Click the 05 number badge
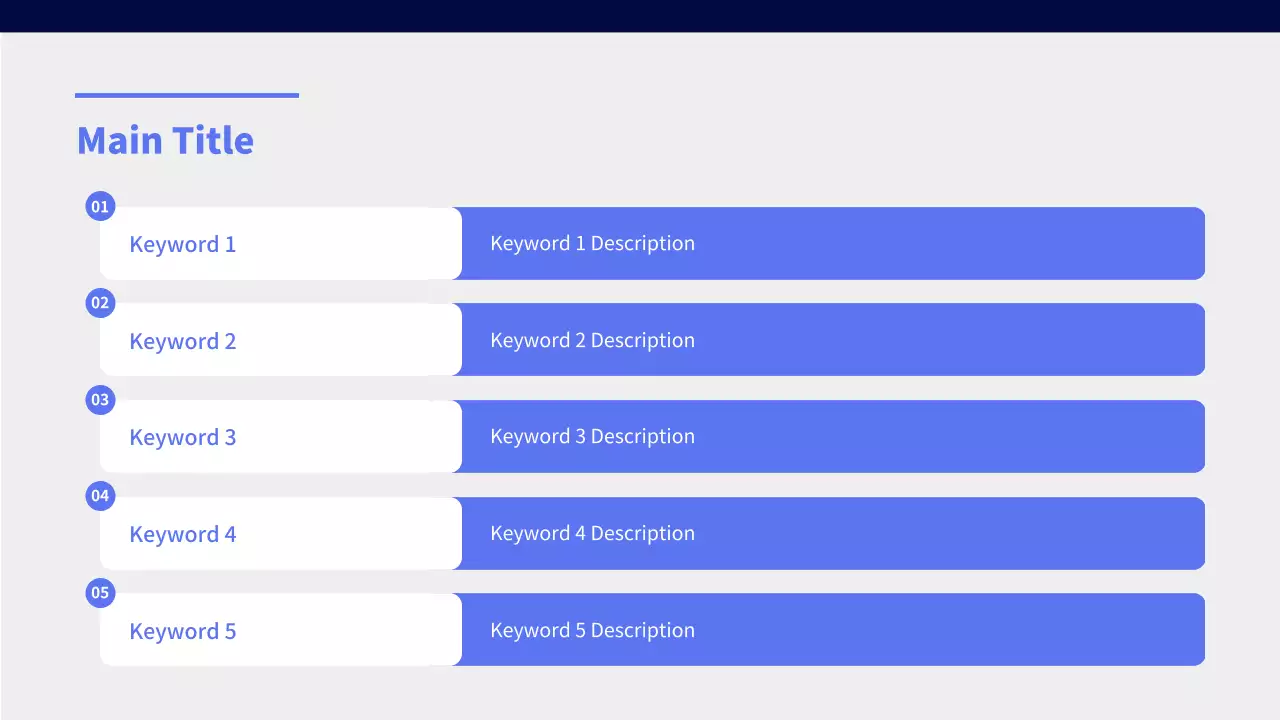1280x720 pixels. coord(100,593)
